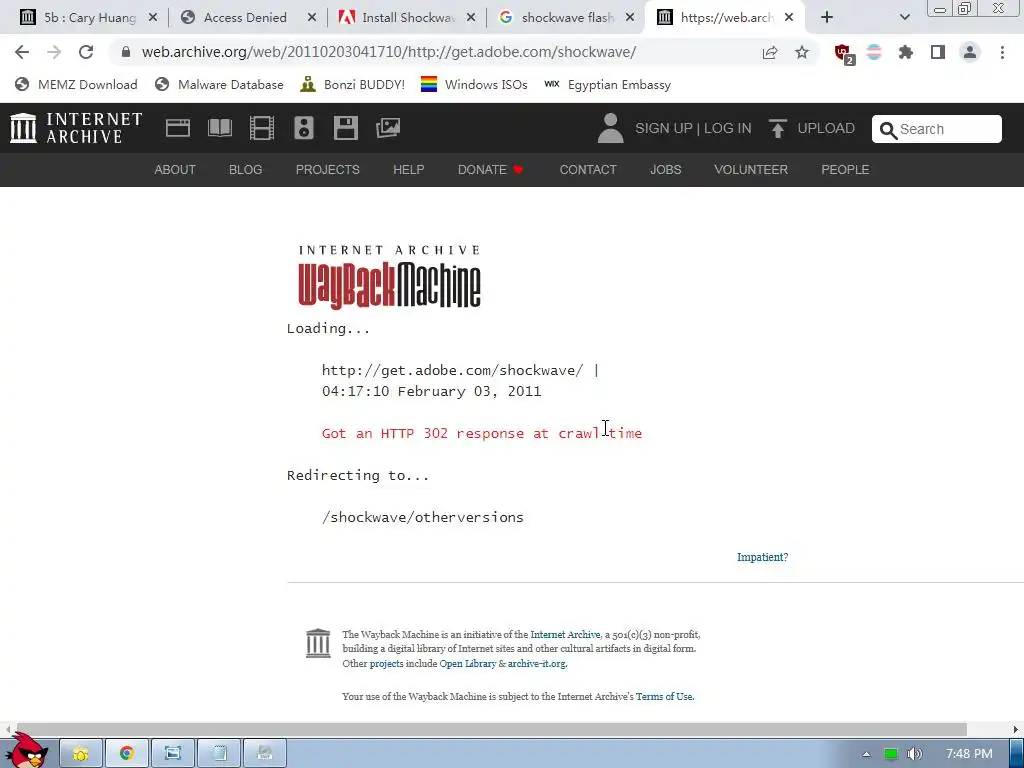This screenshot has height=768, width=1024.
Task: Open the Terms of Use link
Action: (x=664, y=696)
